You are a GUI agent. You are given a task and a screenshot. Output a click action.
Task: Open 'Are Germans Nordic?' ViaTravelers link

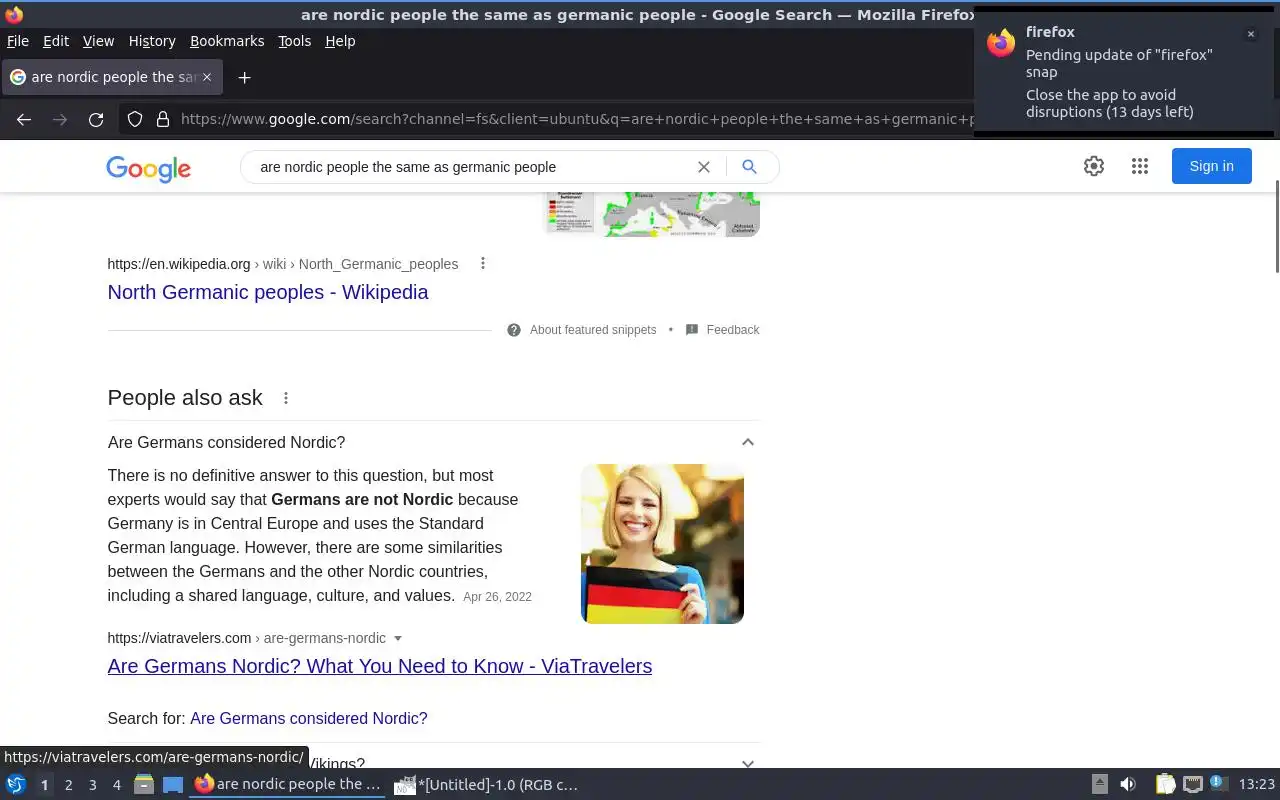pos(380,666)
